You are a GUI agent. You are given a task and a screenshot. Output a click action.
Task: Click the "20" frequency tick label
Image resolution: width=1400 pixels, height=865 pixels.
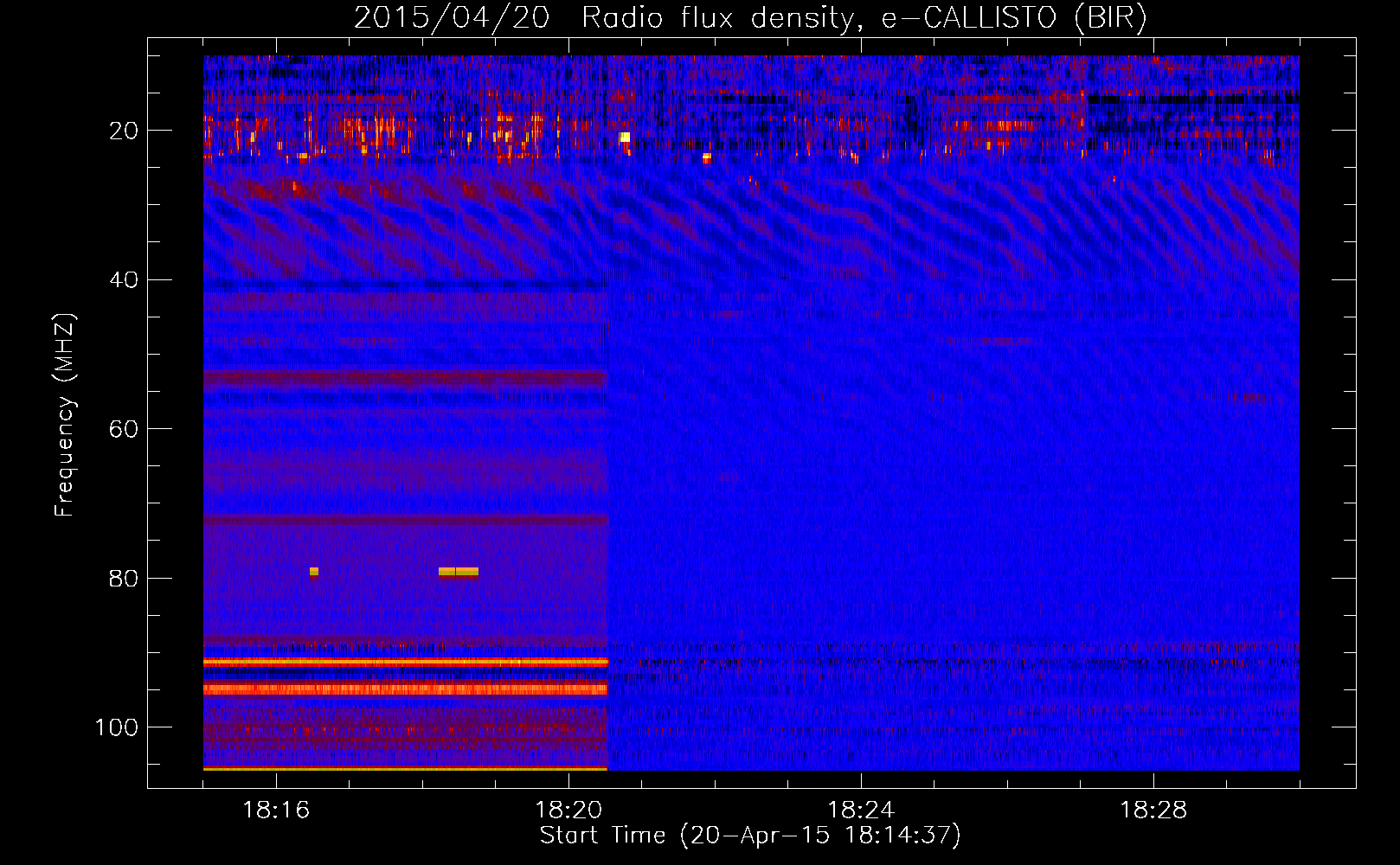pyautogui.click(x=124, y=131)
